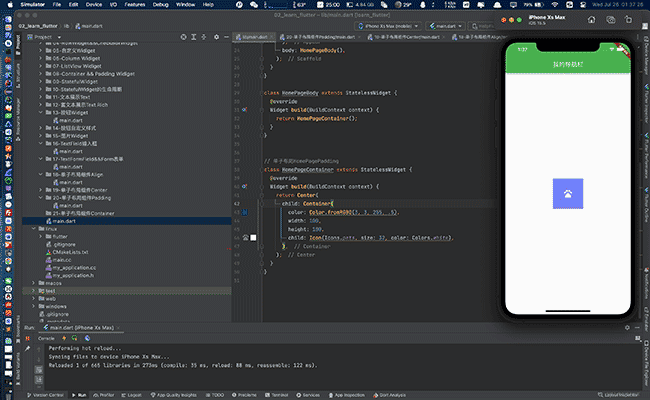Open Project panel settings gear
The image size is (650, 400).
click(216, 37)
